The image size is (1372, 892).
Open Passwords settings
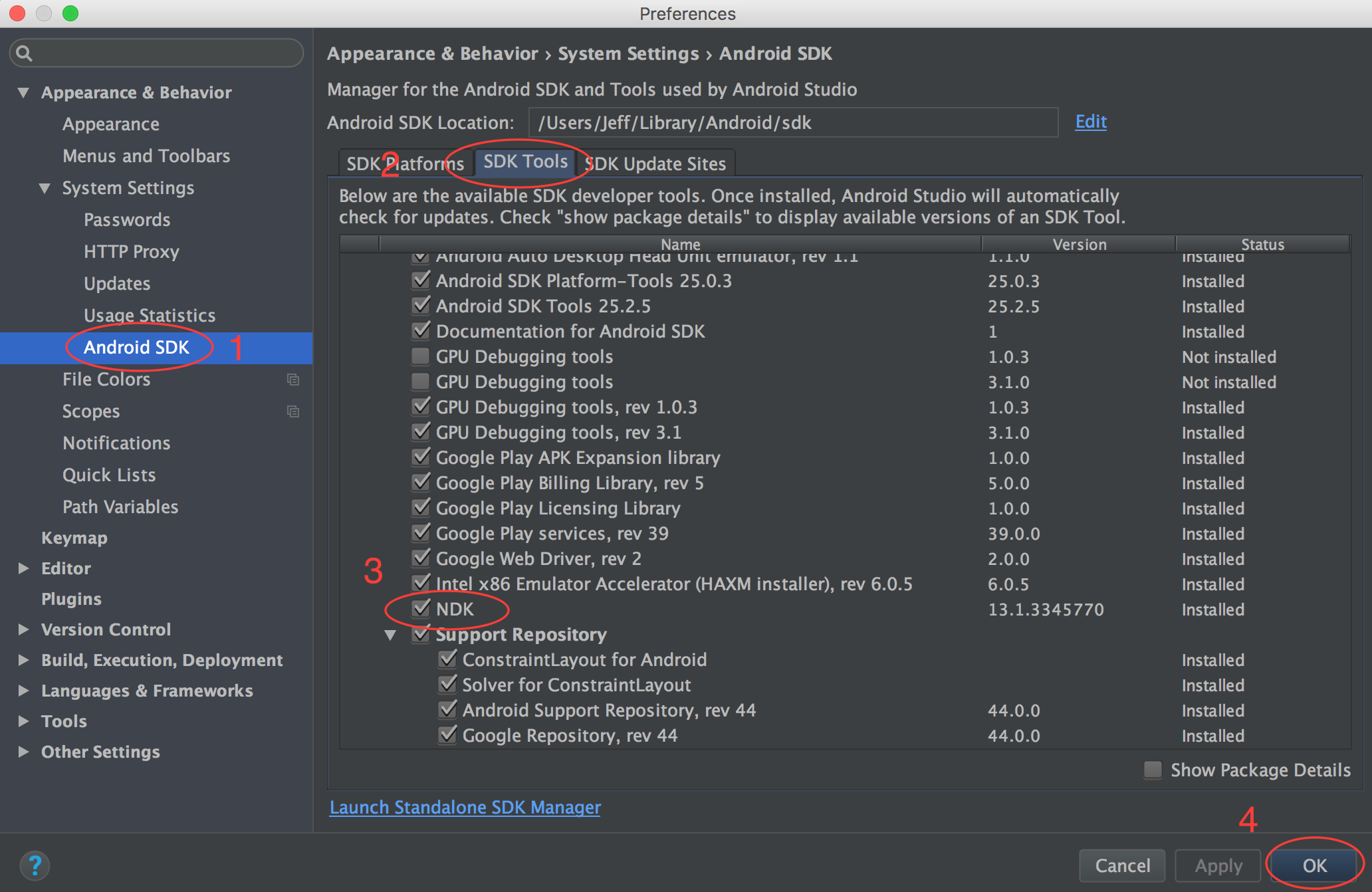point(127,220)
